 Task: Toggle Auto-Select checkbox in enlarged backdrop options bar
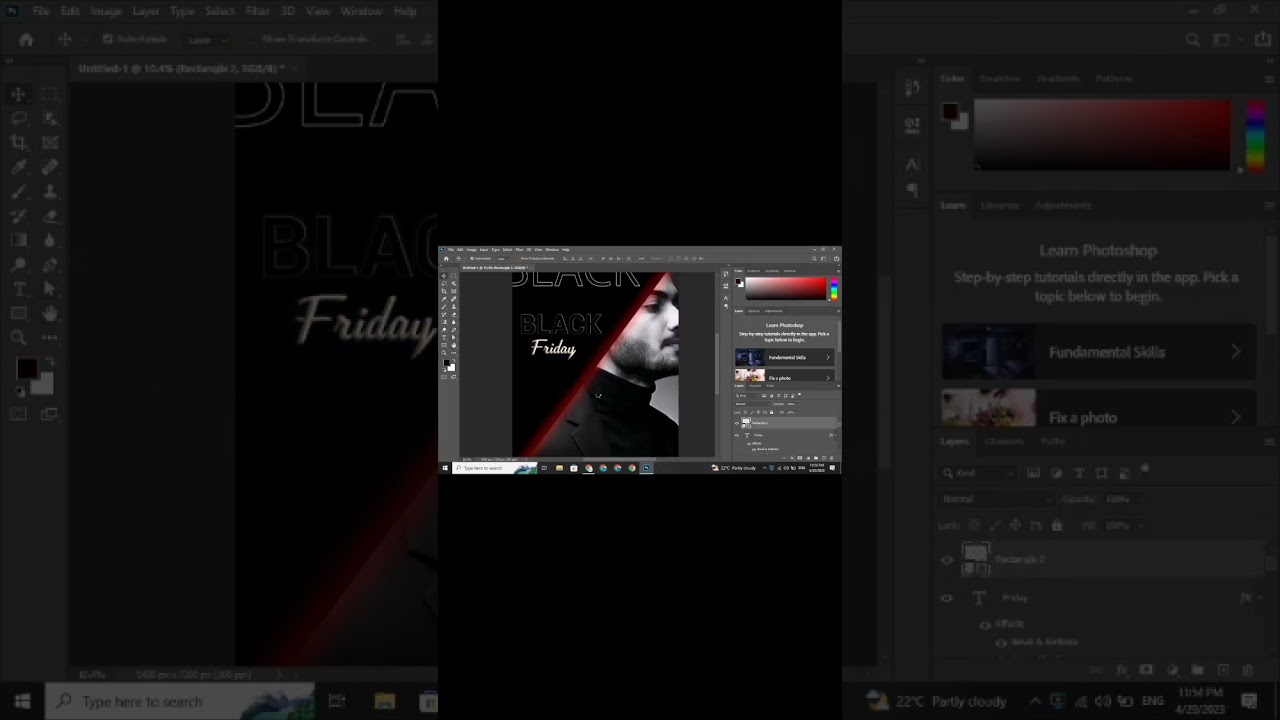point(108,39)
